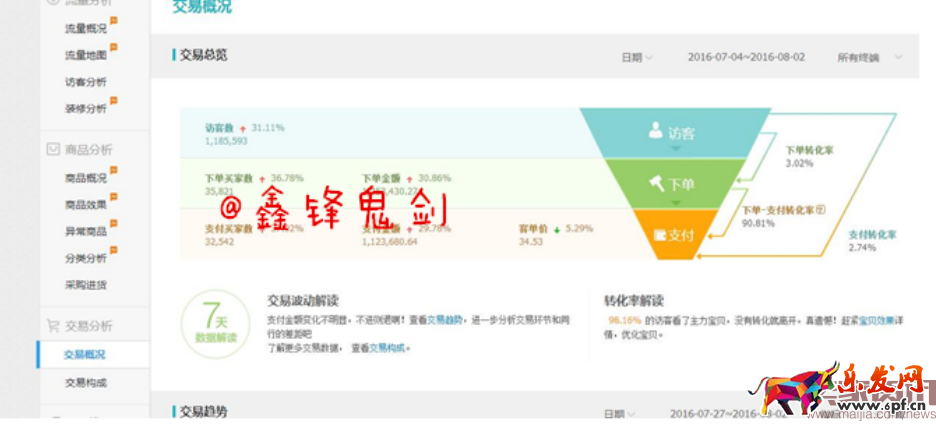Open the 日期 dropdown in 交易趋势 section

[x=619, y=414]
